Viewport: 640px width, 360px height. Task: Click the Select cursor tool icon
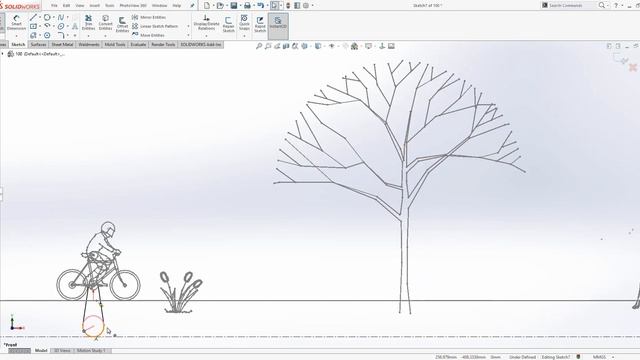(x=275, y=5)
